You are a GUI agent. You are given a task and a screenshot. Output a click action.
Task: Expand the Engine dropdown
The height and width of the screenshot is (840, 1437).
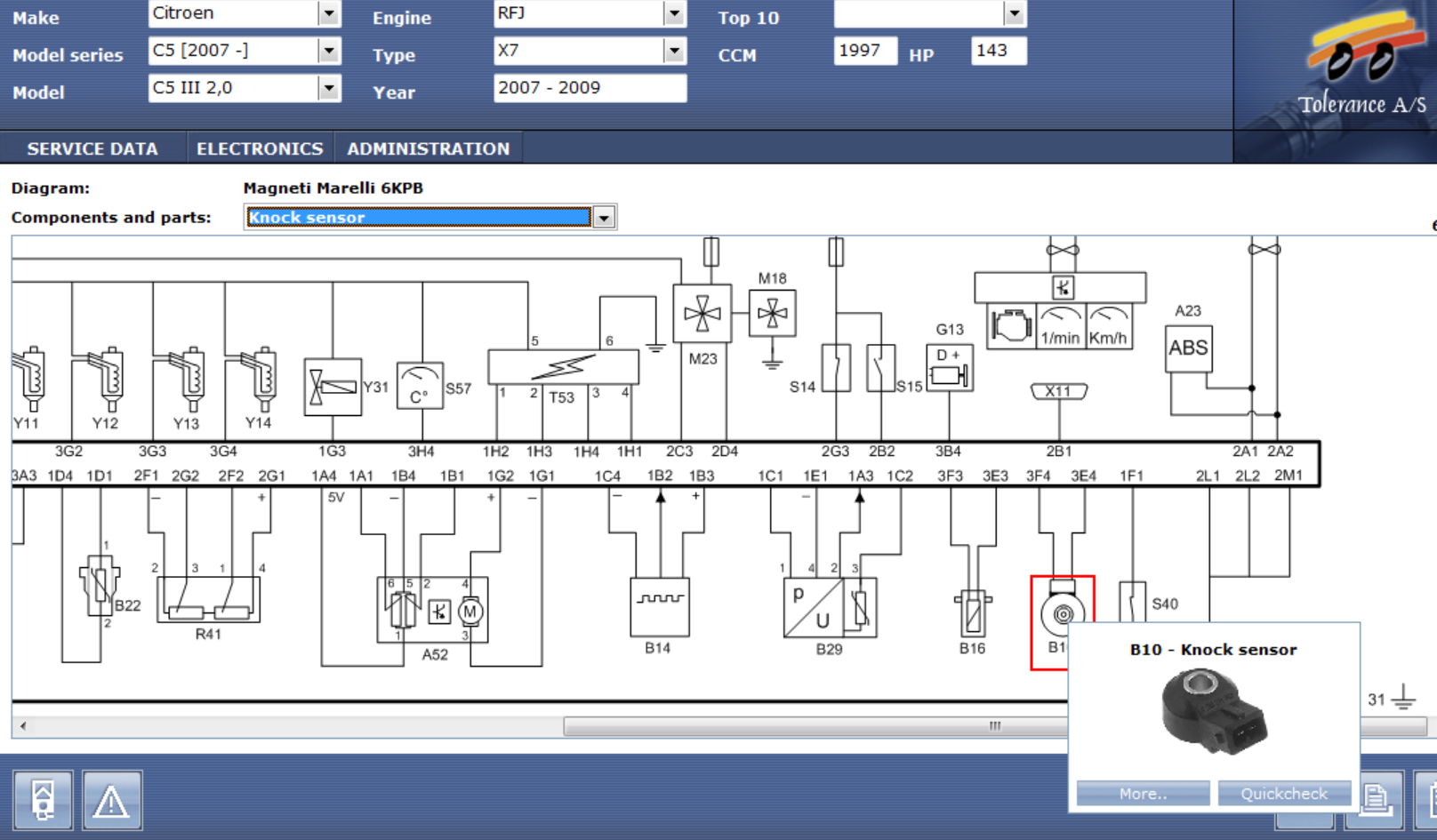tap(674, 13)
